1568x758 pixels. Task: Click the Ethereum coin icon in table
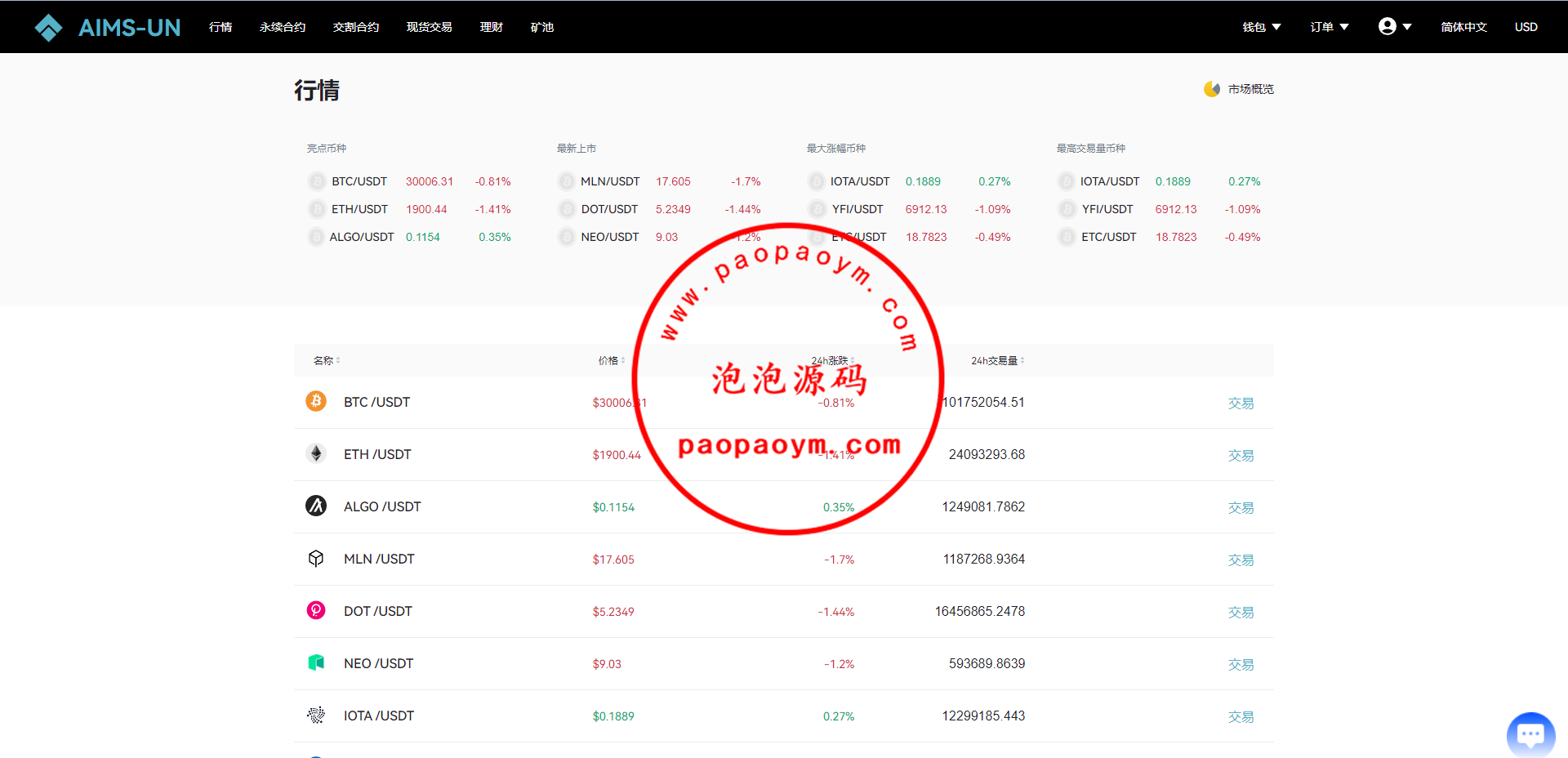tap(316, 453)
